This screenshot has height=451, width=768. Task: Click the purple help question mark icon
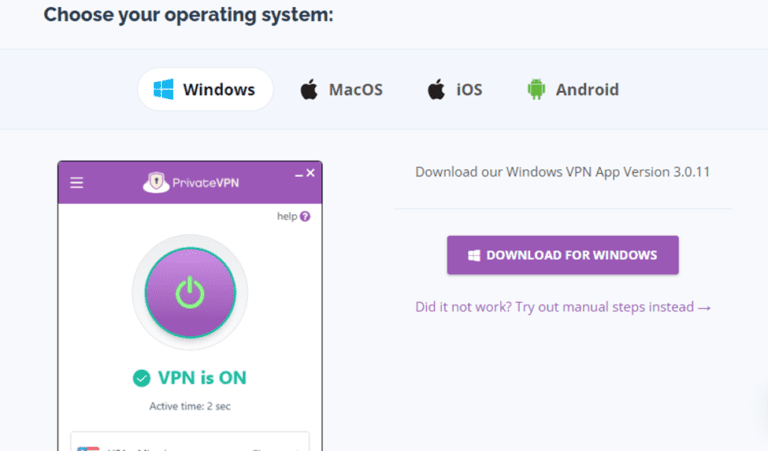pos(305,216)
